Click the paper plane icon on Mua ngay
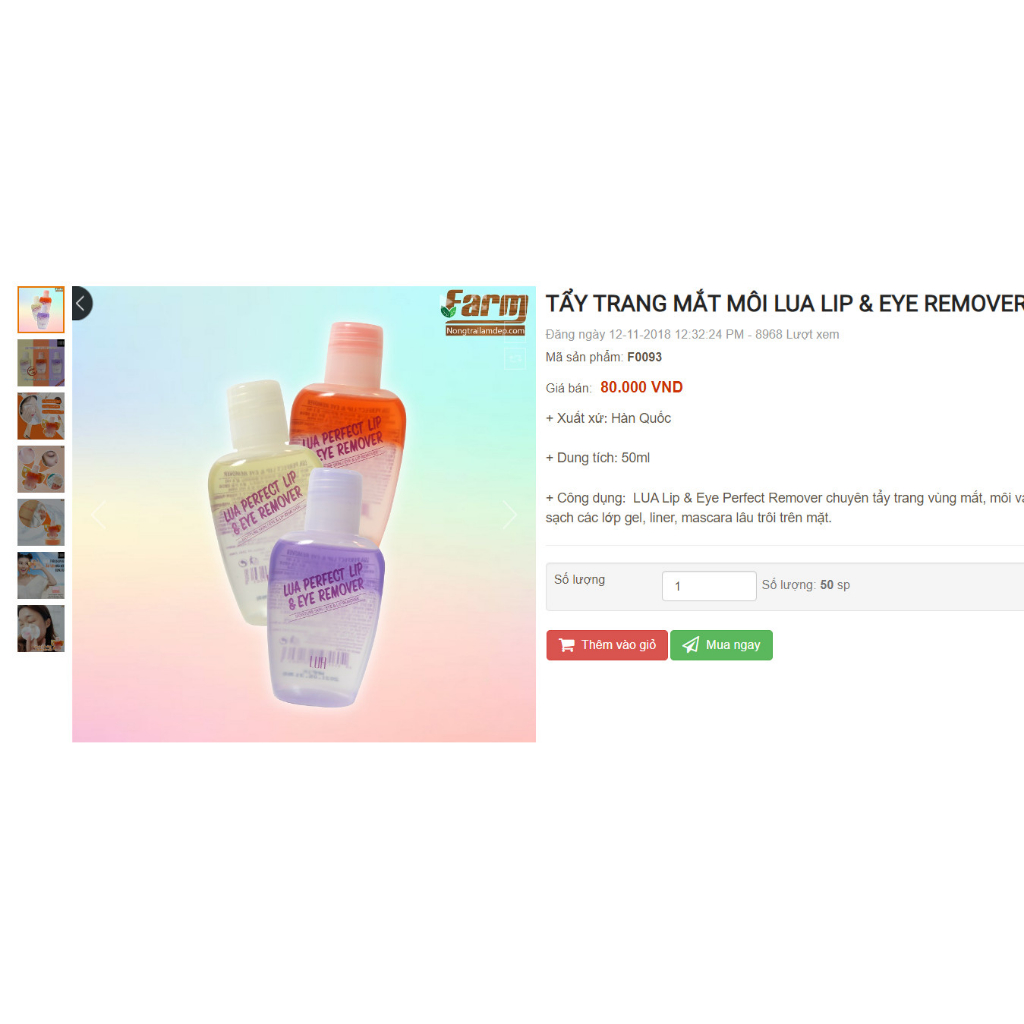 (690, 645)
